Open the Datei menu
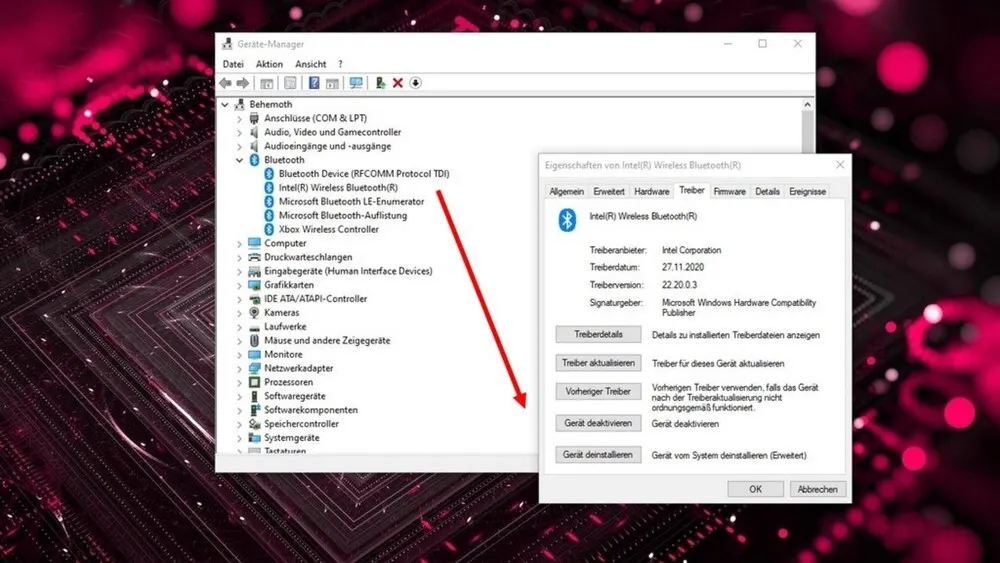This screenshot has height=563, width=1000. click(x=233, y=64)
